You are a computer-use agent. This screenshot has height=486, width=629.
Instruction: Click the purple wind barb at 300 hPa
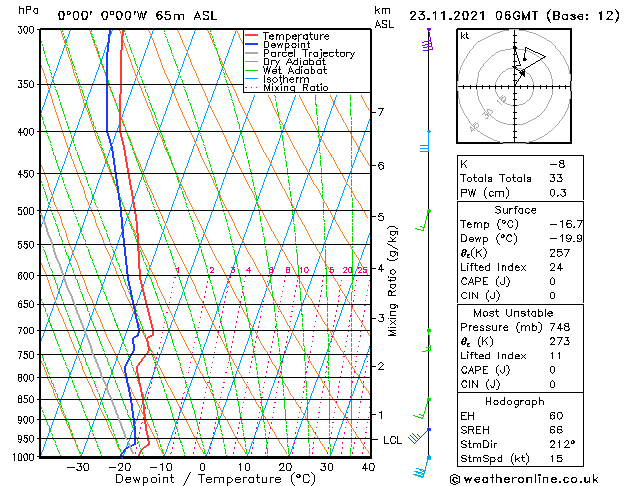click(x=428, y=40)
